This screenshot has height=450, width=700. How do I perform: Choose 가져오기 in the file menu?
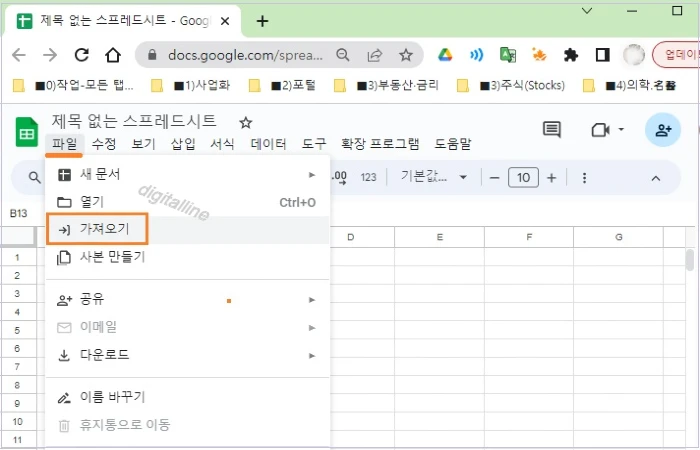coord(188,230)
